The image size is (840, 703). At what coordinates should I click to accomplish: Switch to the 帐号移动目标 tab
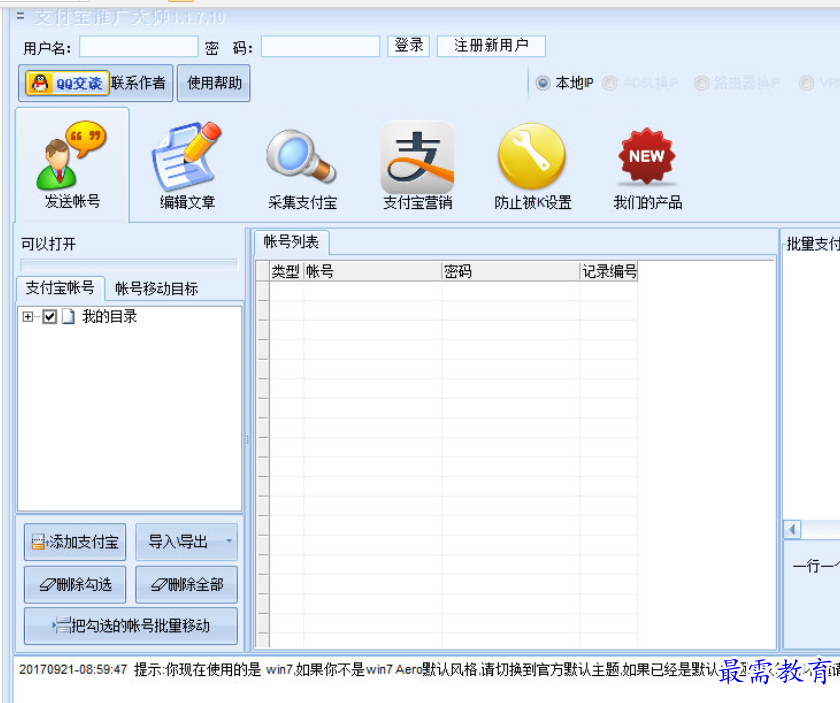[x=156, y=289]
